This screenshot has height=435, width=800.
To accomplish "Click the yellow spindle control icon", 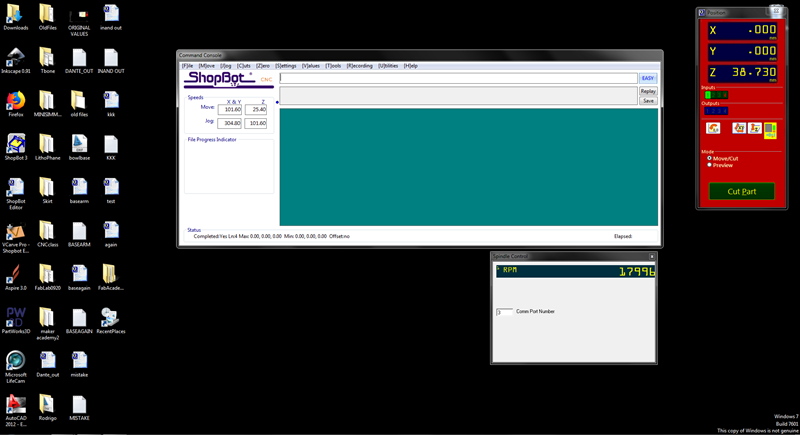I will [770, 131].
